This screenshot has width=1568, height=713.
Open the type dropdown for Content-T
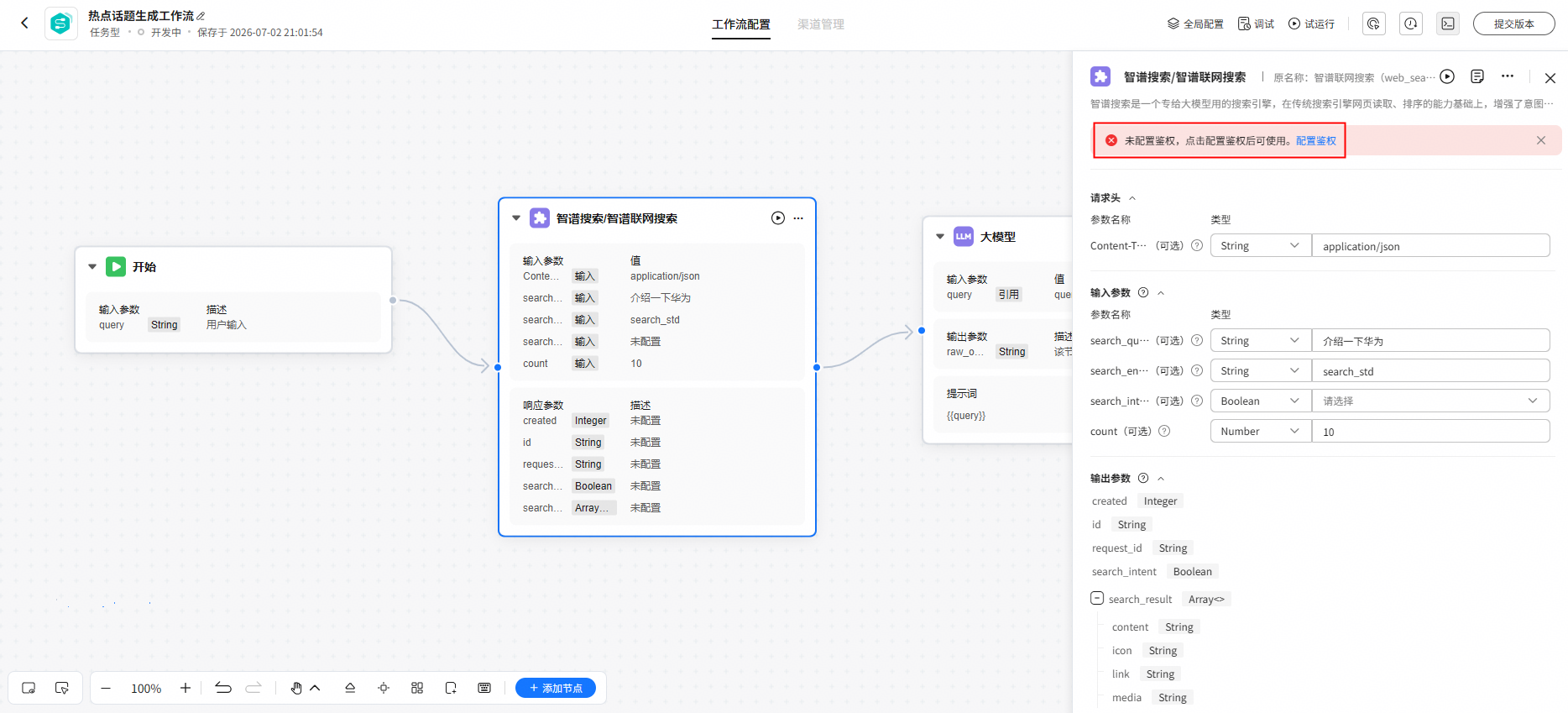(1261, 245)
